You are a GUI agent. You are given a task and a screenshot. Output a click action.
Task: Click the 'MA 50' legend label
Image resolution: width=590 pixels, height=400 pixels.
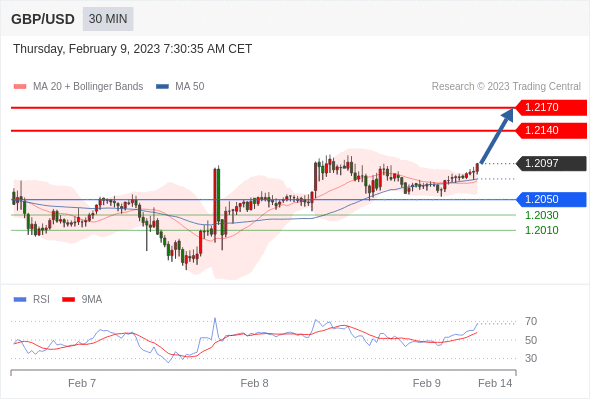click(190, 87)
